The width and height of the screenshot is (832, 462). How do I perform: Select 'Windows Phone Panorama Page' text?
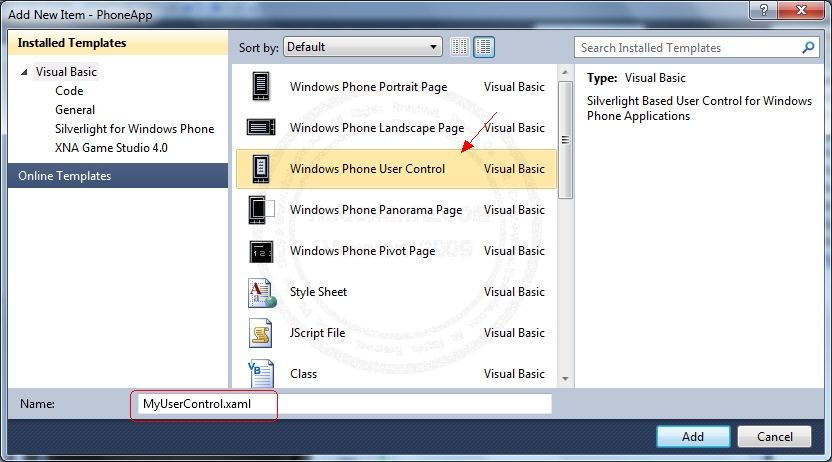tap(376, 210)
